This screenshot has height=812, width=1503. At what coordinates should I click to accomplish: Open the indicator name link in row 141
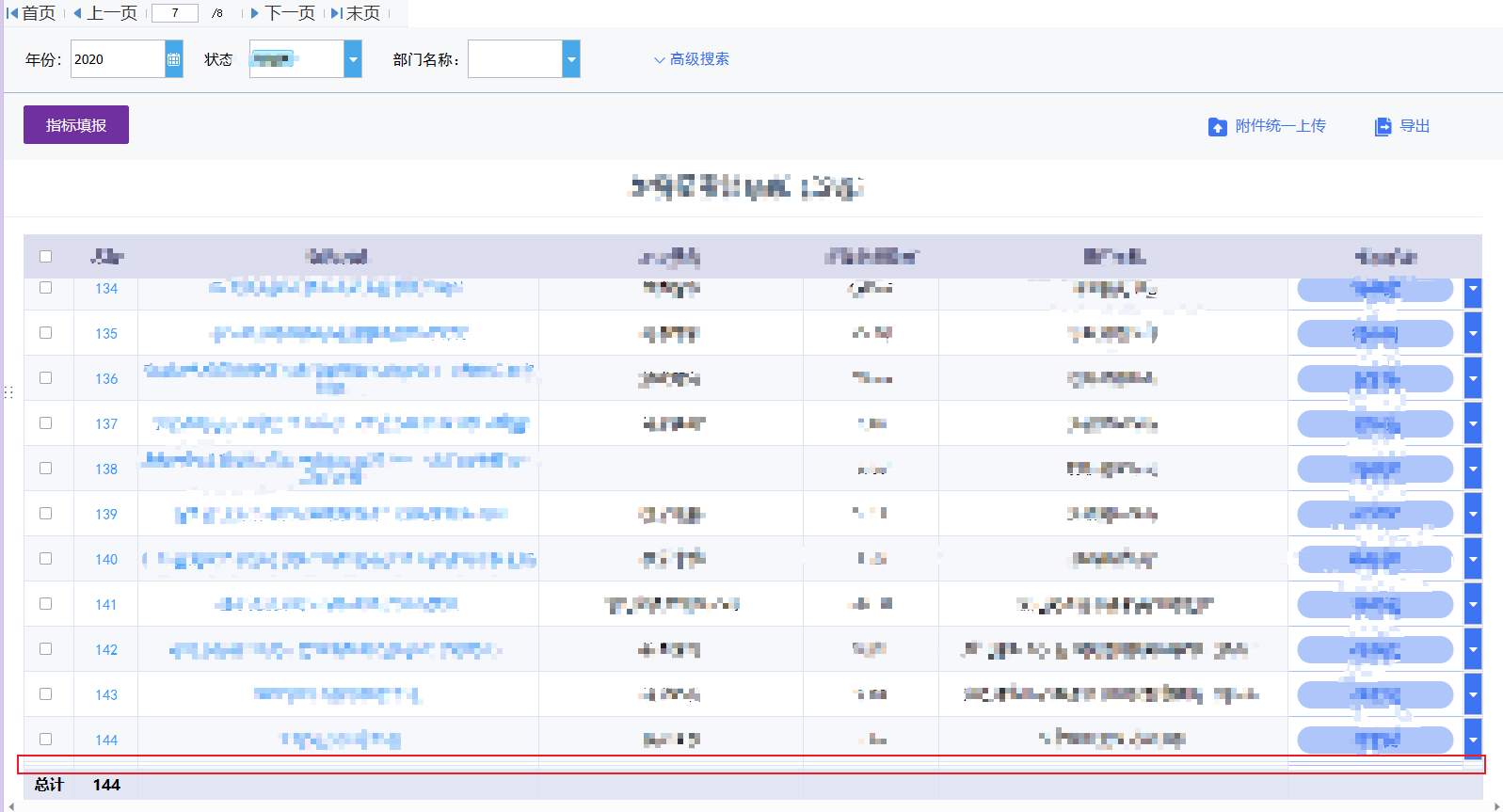coord(336,604)
